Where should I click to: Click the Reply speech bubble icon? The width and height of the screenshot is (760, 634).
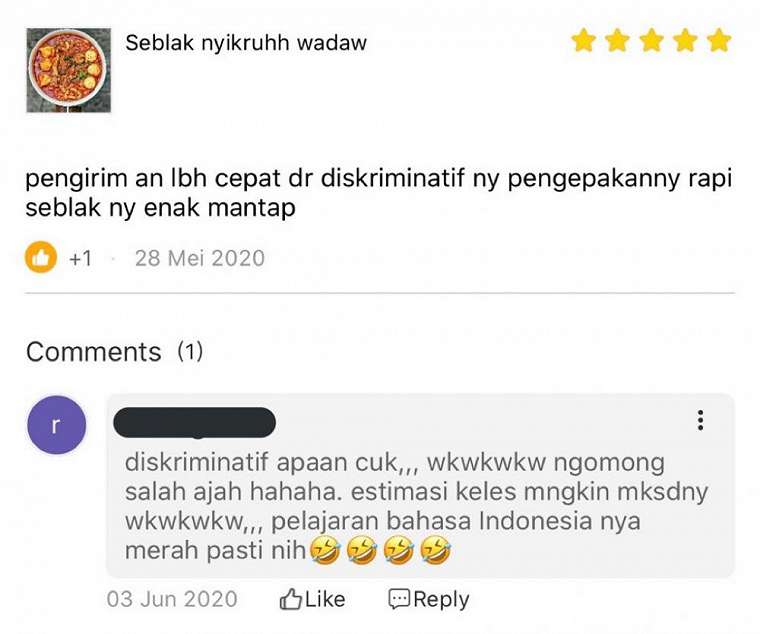pos(399,600)
